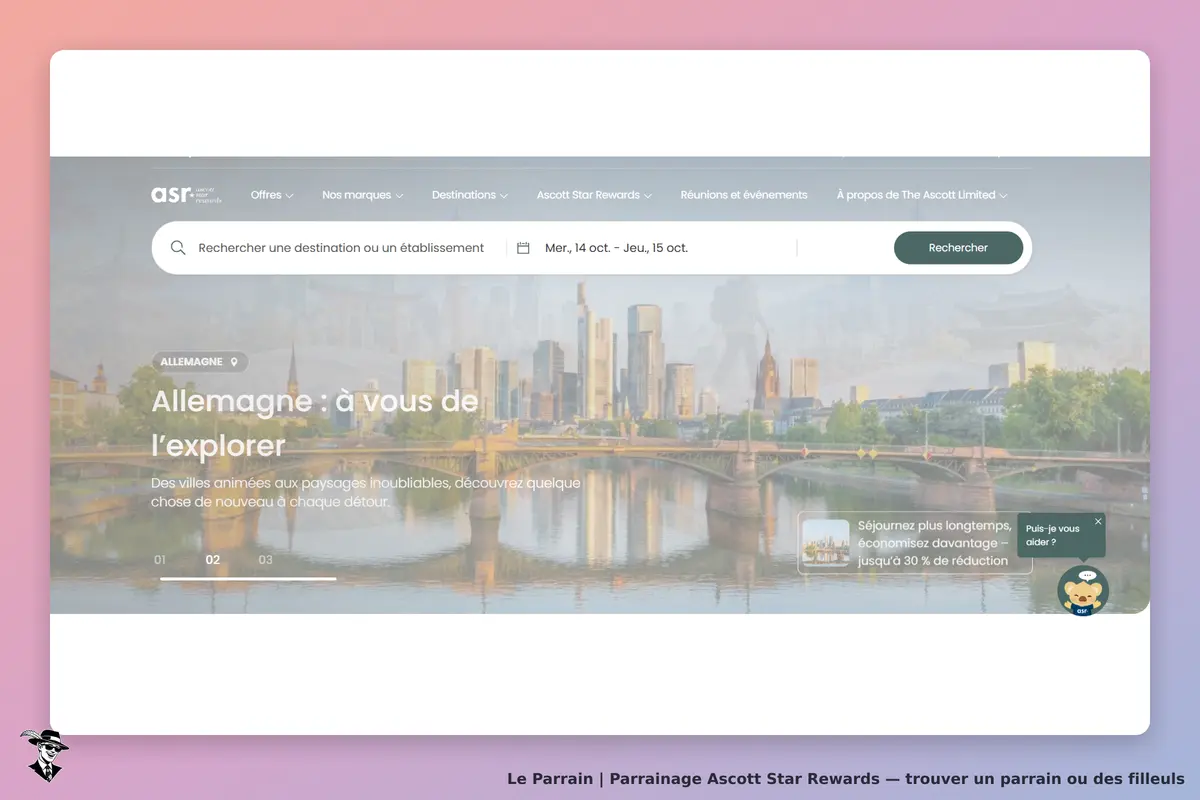Open the Destinations dropdown
The width and height of the screenshot is (1200, 800).
(x=470, y=195)
